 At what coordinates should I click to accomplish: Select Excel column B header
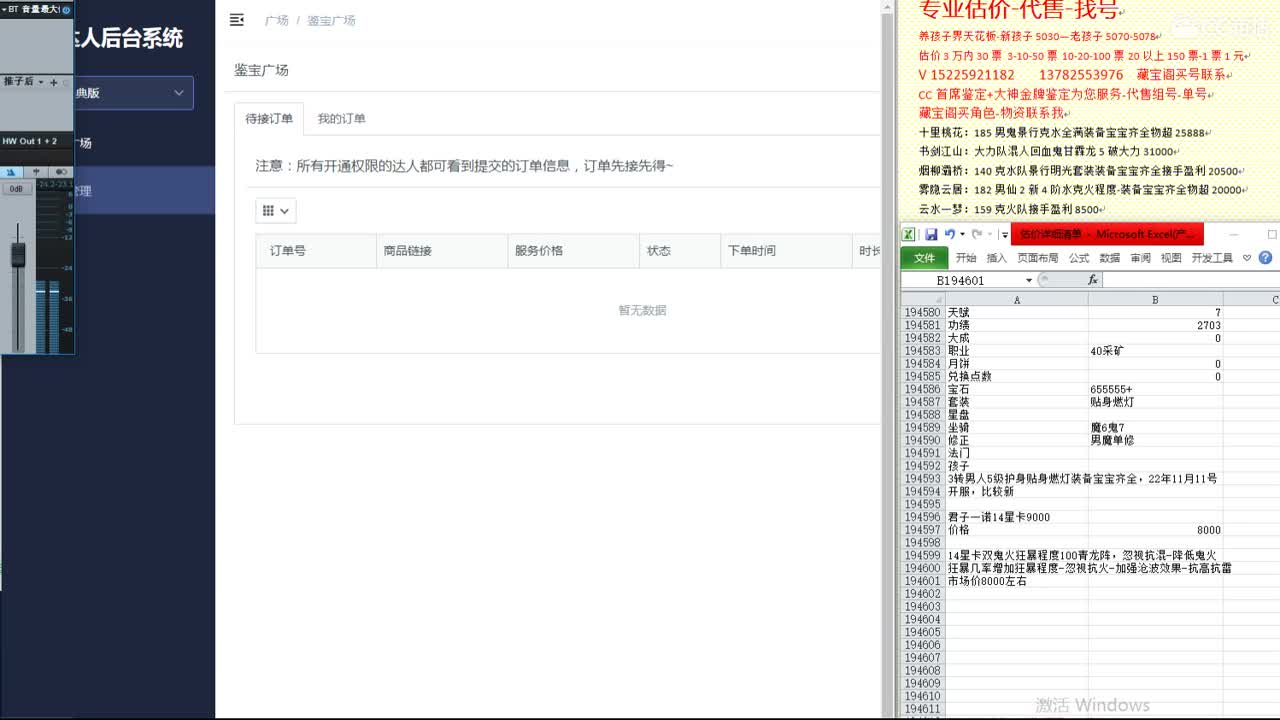pos(1155,300)
